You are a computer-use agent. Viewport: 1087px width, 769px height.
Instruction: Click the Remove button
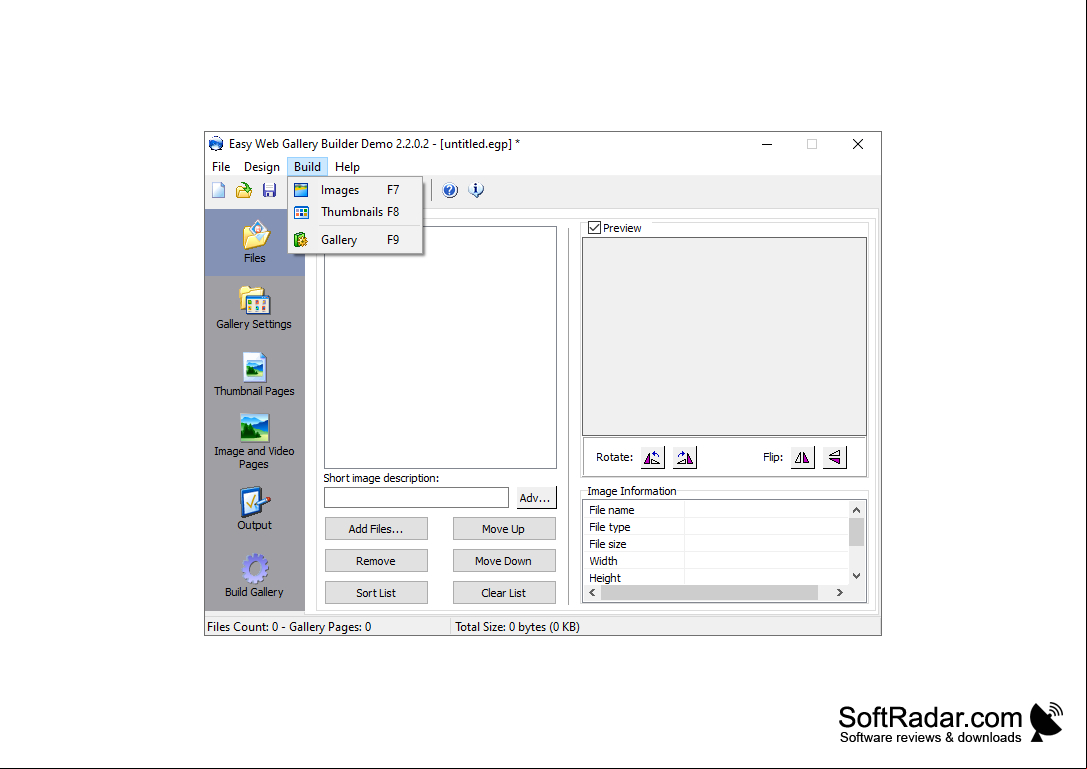(376, 561)
